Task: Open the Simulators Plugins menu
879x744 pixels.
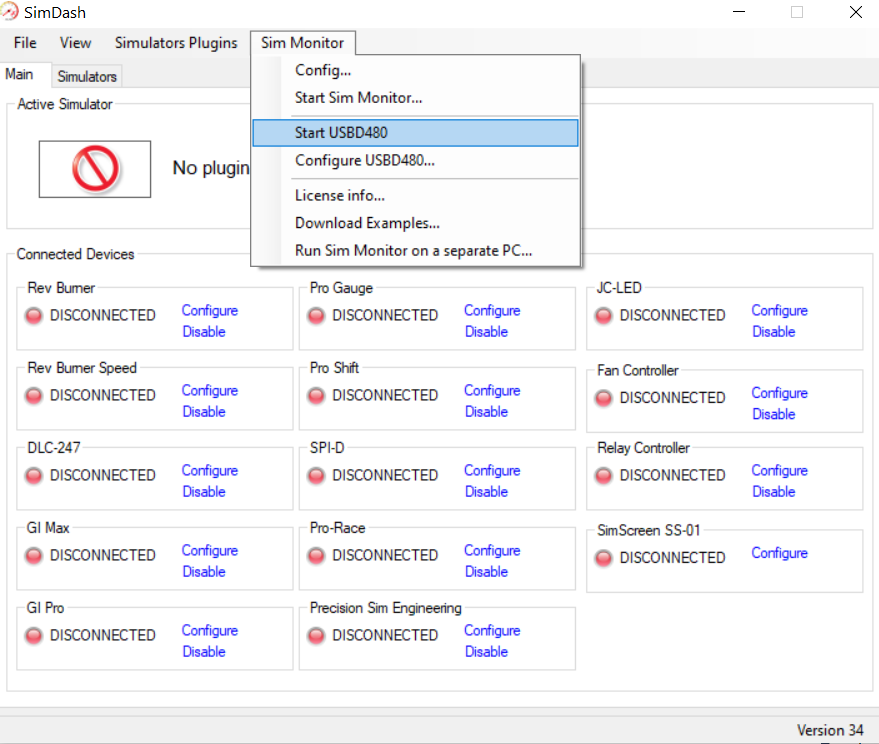Action: pyautogui.click(x=176, y=43)
